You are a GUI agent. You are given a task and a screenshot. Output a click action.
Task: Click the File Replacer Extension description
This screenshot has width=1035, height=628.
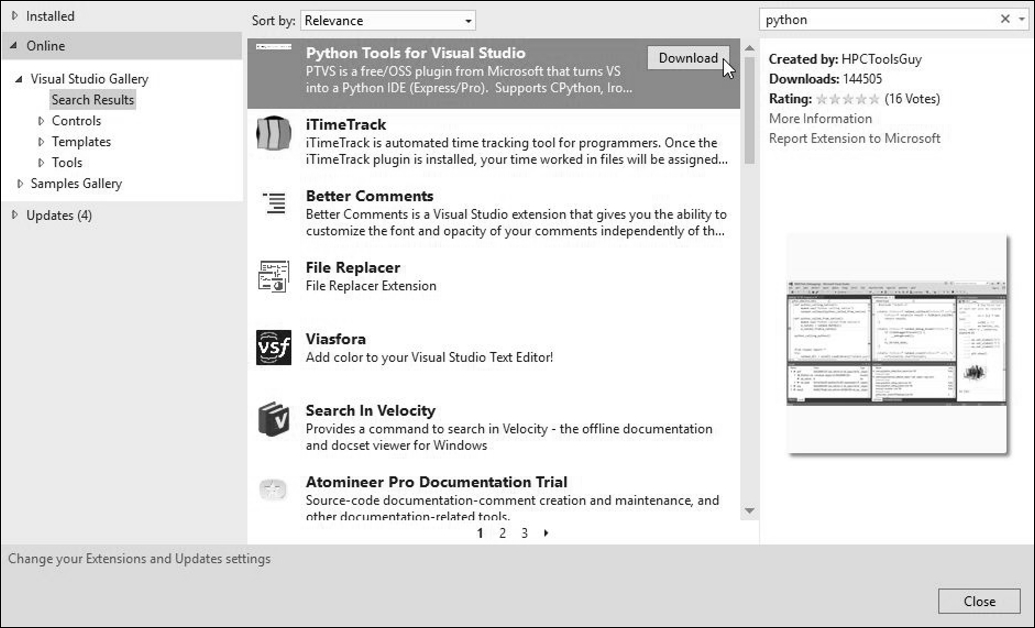pos(371,286)
